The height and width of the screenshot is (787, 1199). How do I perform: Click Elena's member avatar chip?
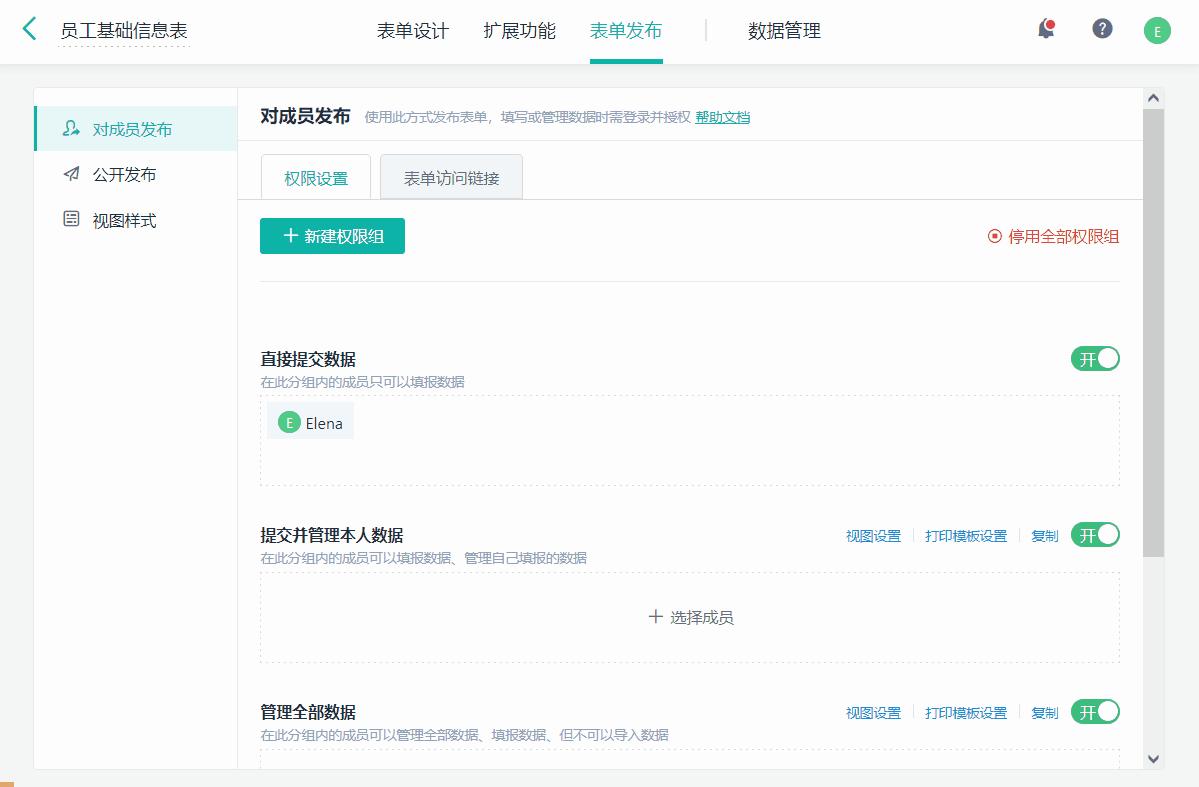[310, 421]
